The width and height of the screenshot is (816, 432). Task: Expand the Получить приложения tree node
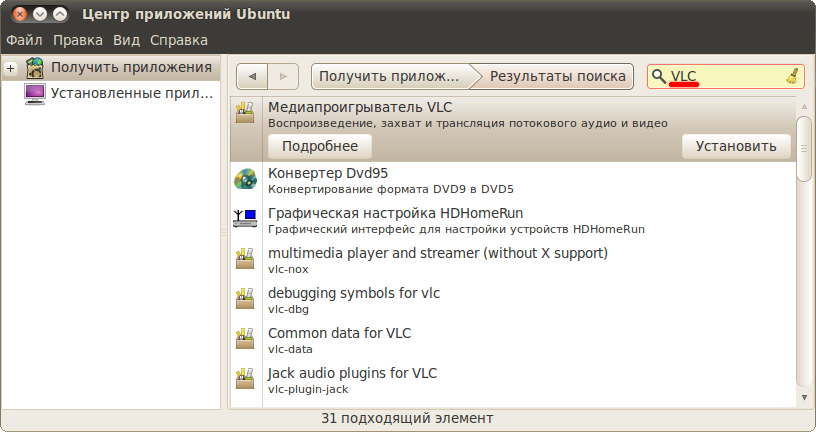(x=10, y=68)
